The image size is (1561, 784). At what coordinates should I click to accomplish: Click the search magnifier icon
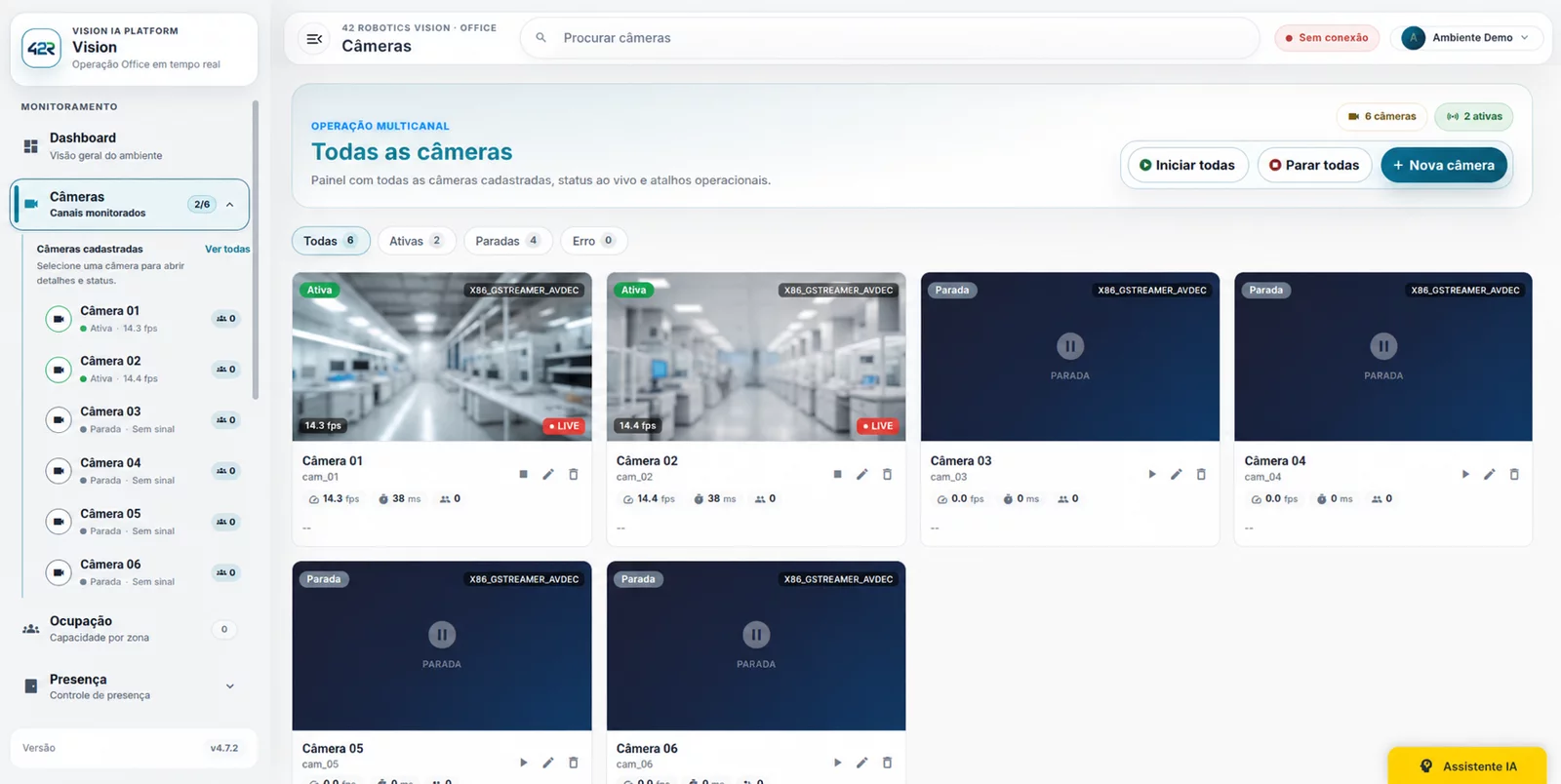pos(540,38)
